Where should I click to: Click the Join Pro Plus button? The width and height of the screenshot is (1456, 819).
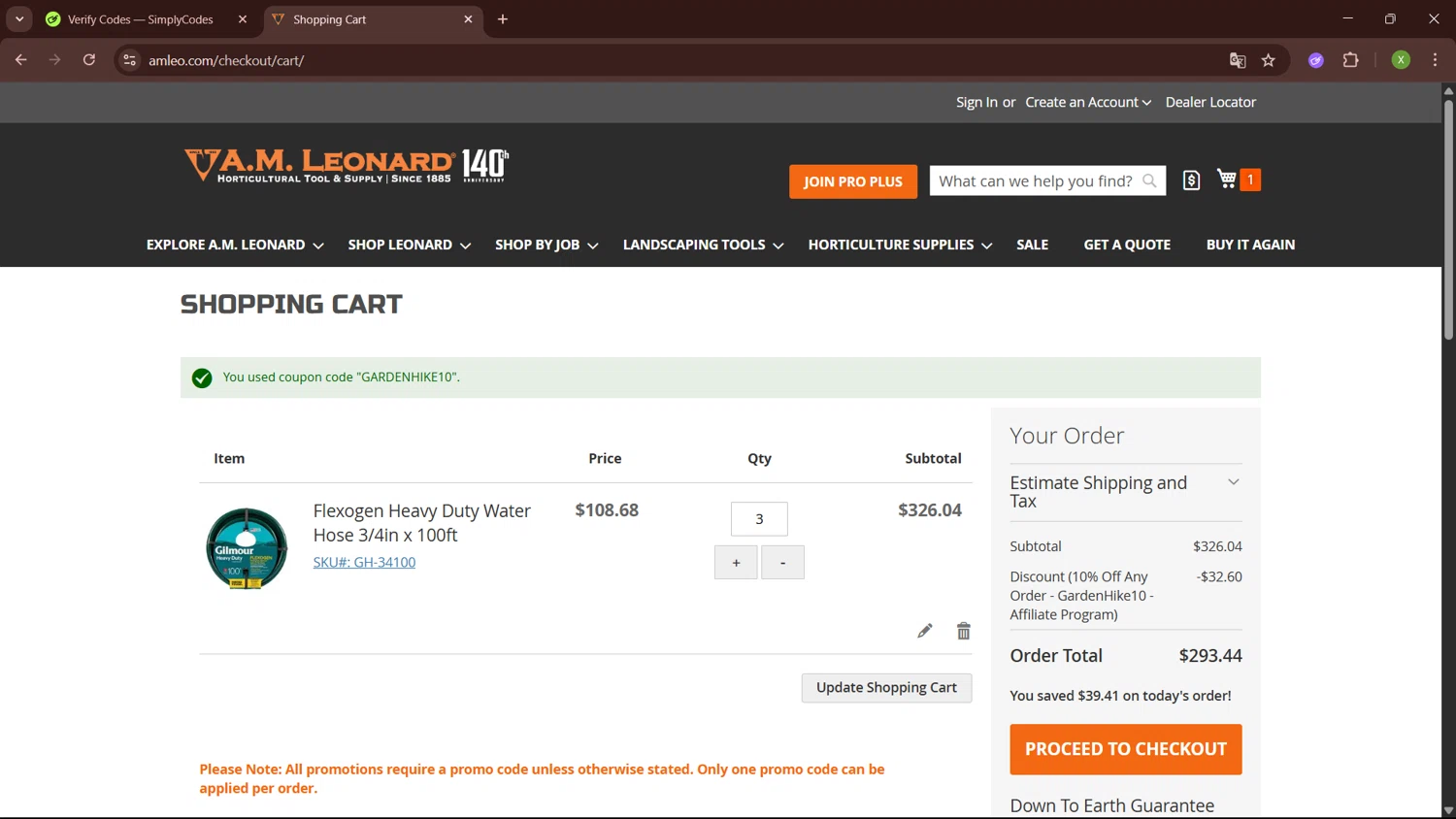853,181
